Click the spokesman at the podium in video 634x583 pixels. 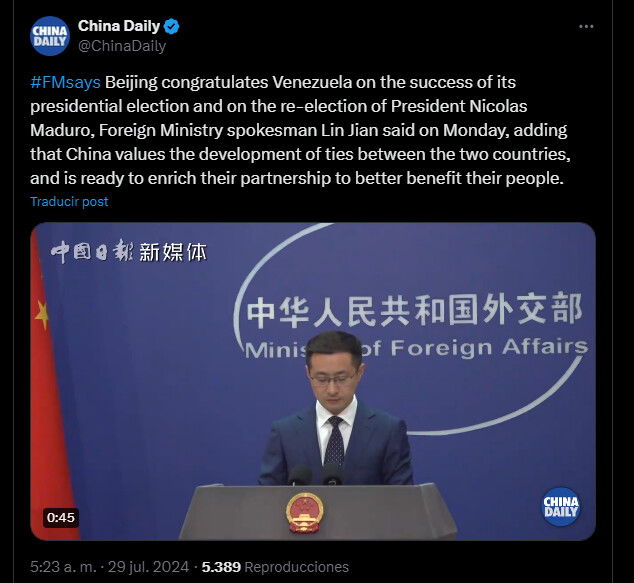335,408
